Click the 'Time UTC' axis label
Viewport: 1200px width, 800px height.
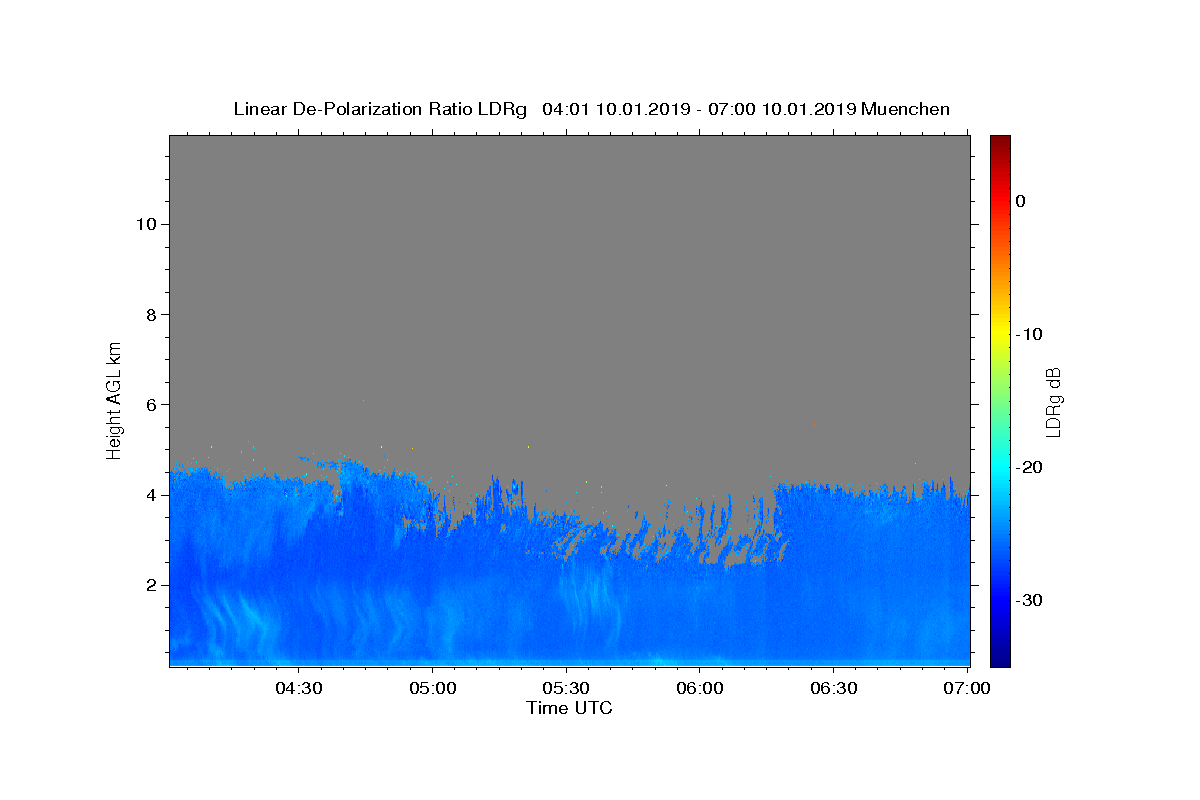click(x=569, y=708)
